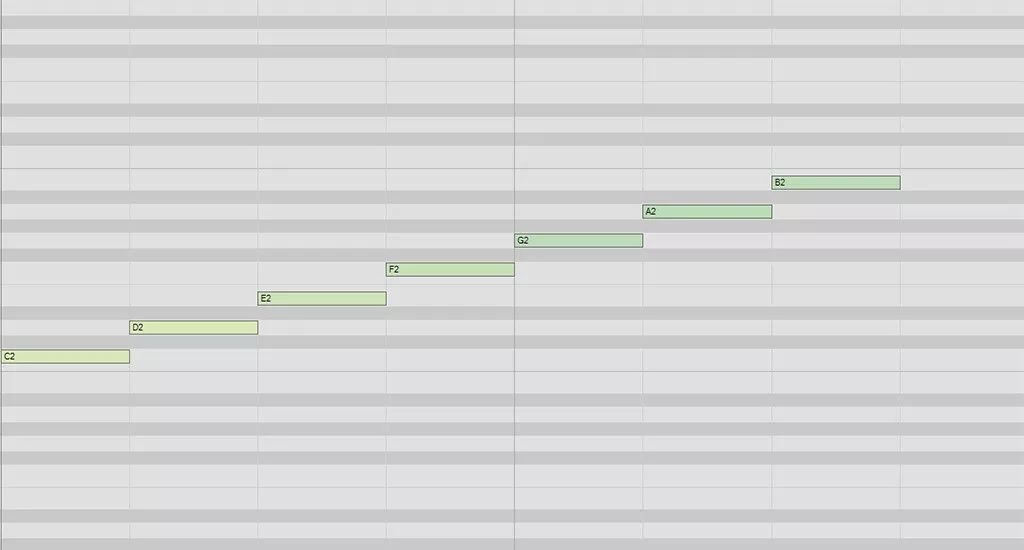The width and height of the screenshot is (1024, 550).
Task: Click the empty cell immediately right of the B2 note
Action: [x=962, y=182]
